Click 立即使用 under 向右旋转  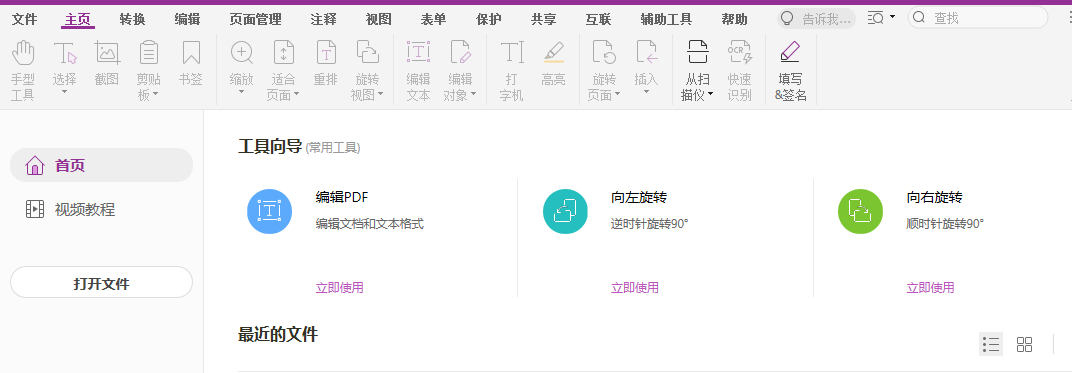point(930,288)
